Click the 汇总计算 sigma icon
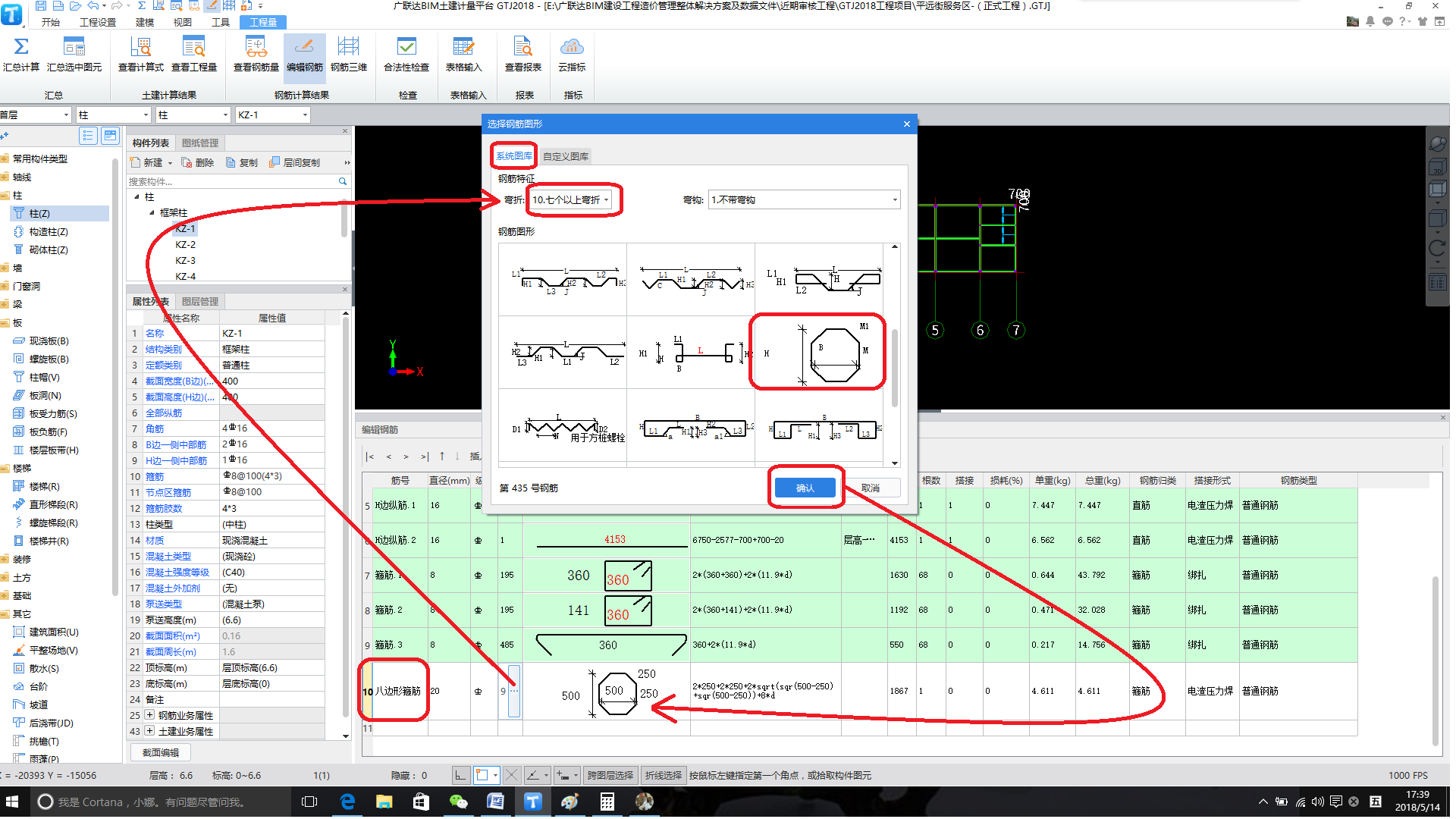1456x819 pixels. 21,47
